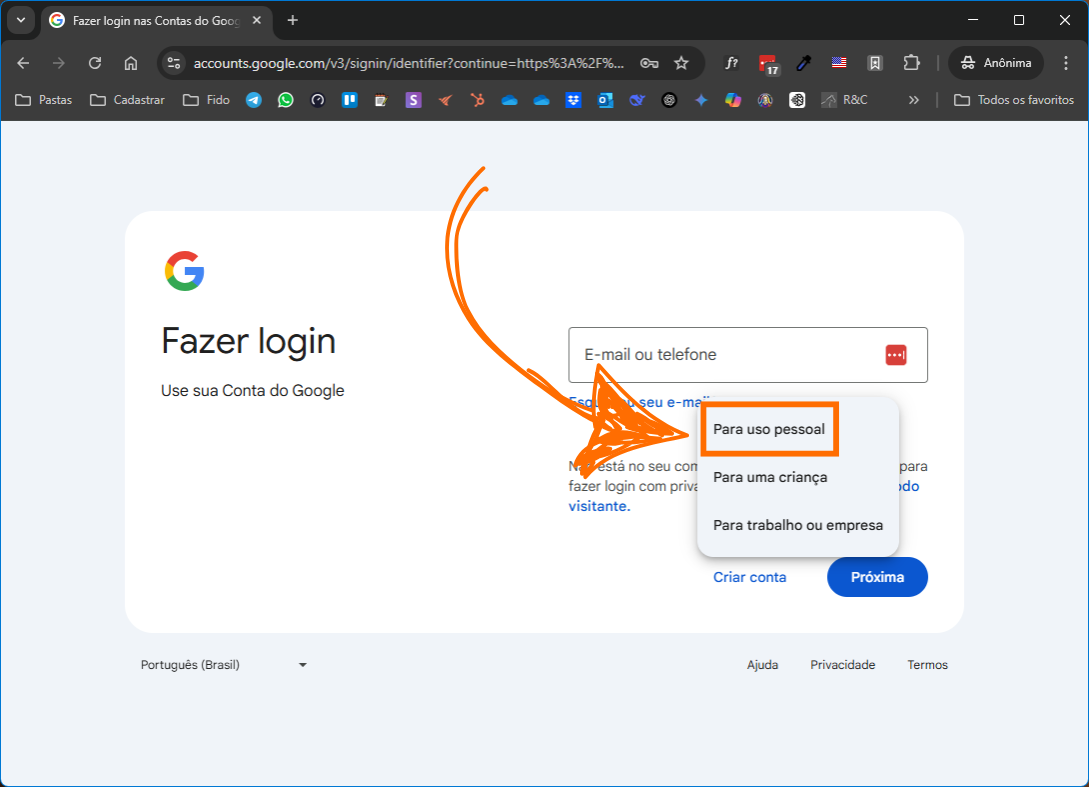The image size is (1090, 787).
Task: Click the Outlook bookmark icon
Action: 605,100
